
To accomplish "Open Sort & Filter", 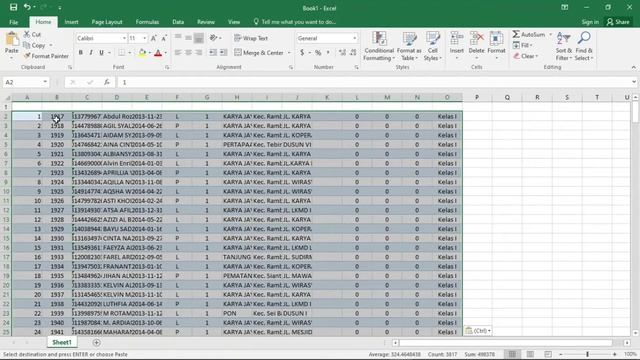I will [564, 46].
